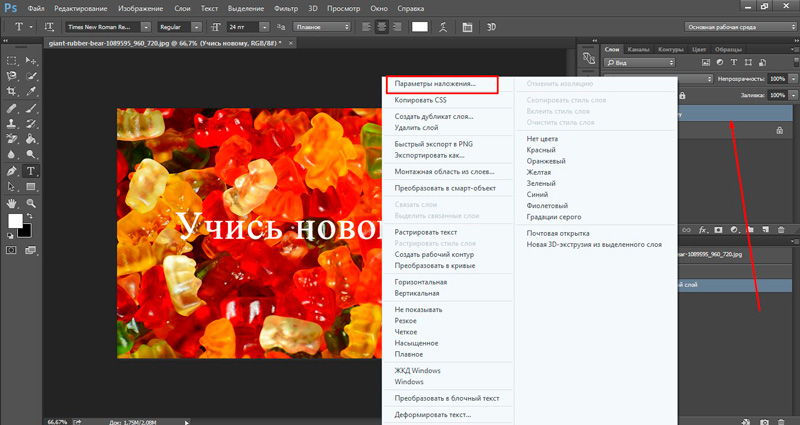
Task: Click the warp text icon in options bar
Action: [x=441, y=25]
